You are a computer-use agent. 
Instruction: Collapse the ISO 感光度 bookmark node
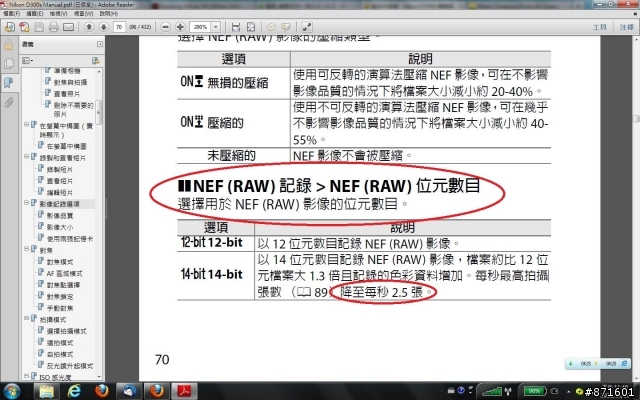point(26,376)
